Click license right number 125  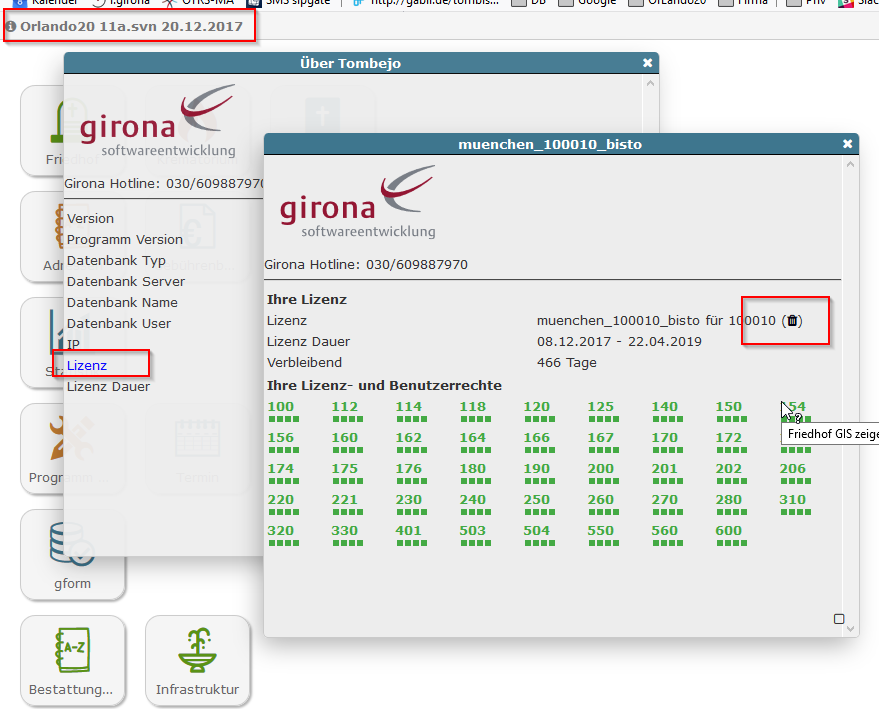pos(600,407)
